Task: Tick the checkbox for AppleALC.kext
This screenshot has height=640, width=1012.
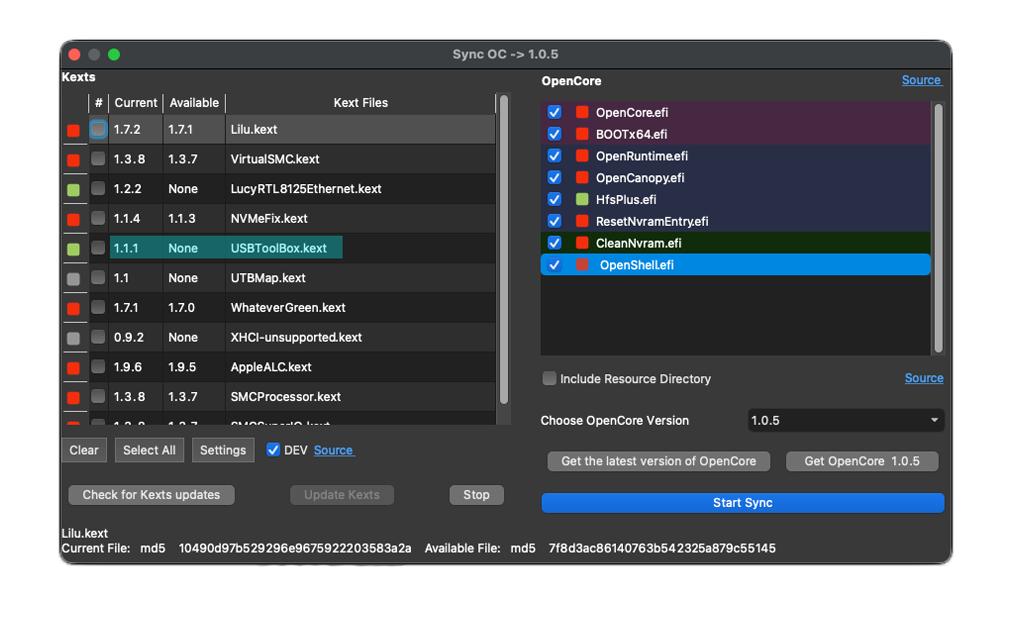Action: tap(98, 366)
